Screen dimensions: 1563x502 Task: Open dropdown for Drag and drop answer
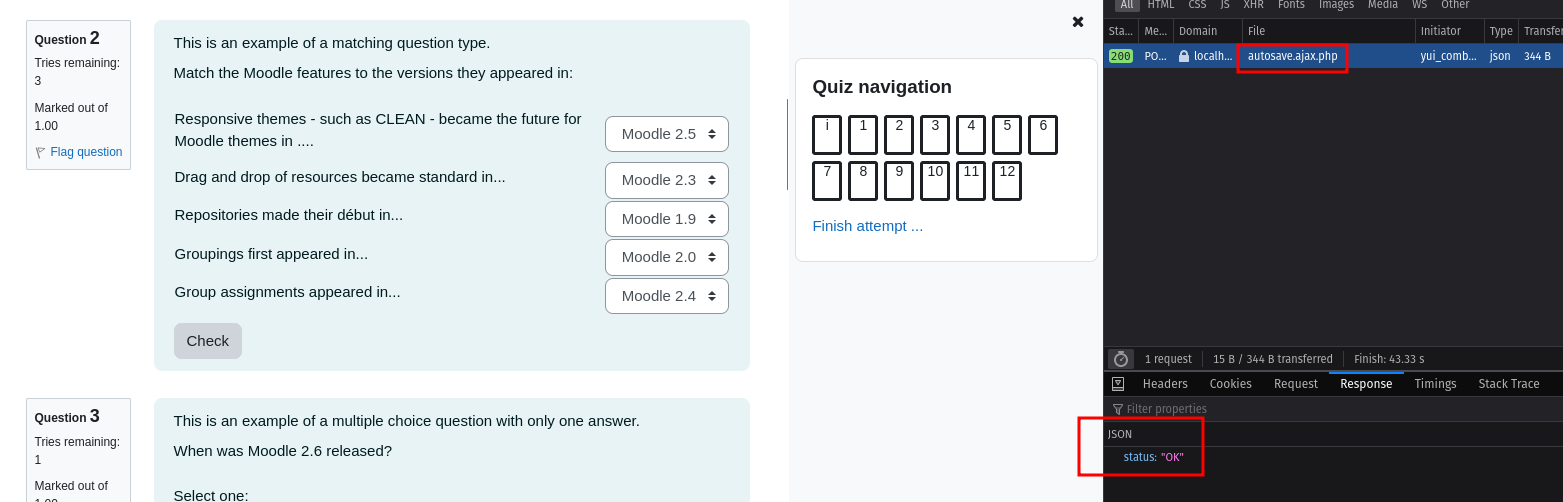tap(667, 180)
